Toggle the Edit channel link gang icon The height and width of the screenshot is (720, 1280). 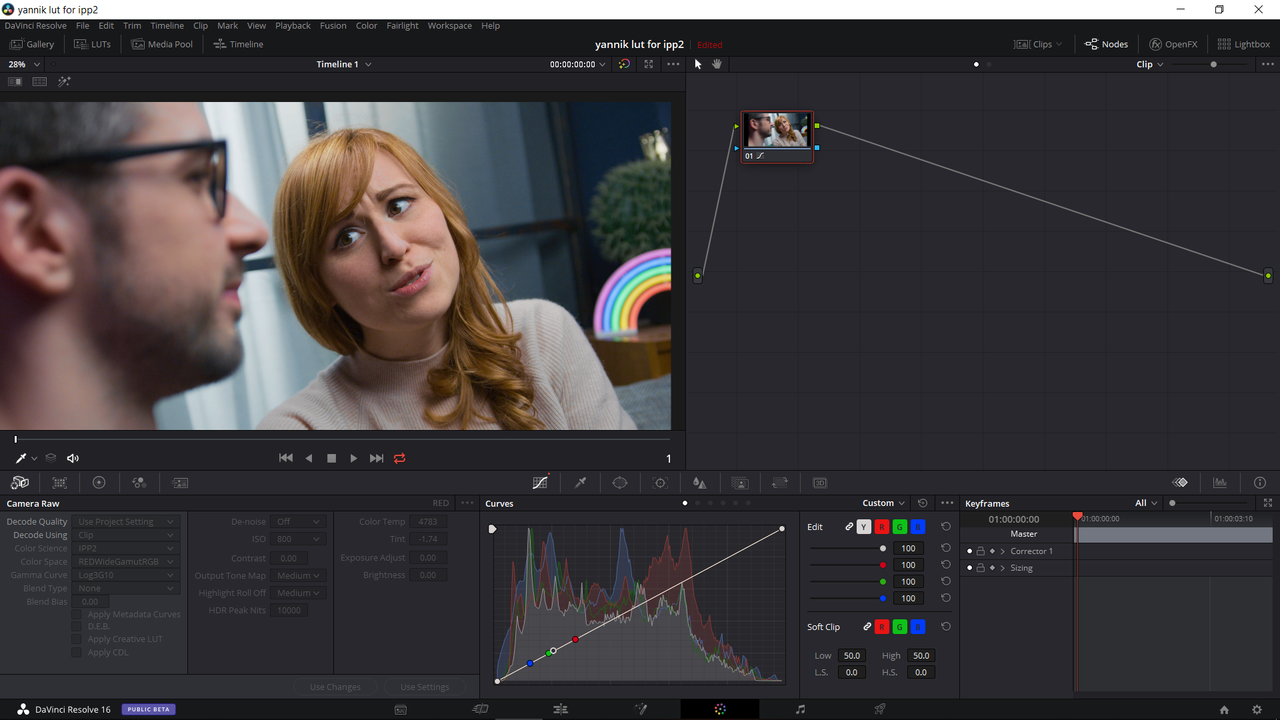(x=849, y=527)
